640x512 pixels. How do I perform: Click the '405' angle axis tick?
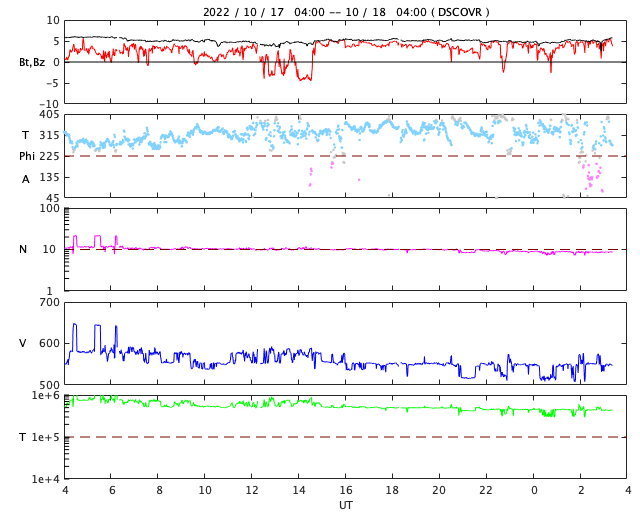pos(49,115)
